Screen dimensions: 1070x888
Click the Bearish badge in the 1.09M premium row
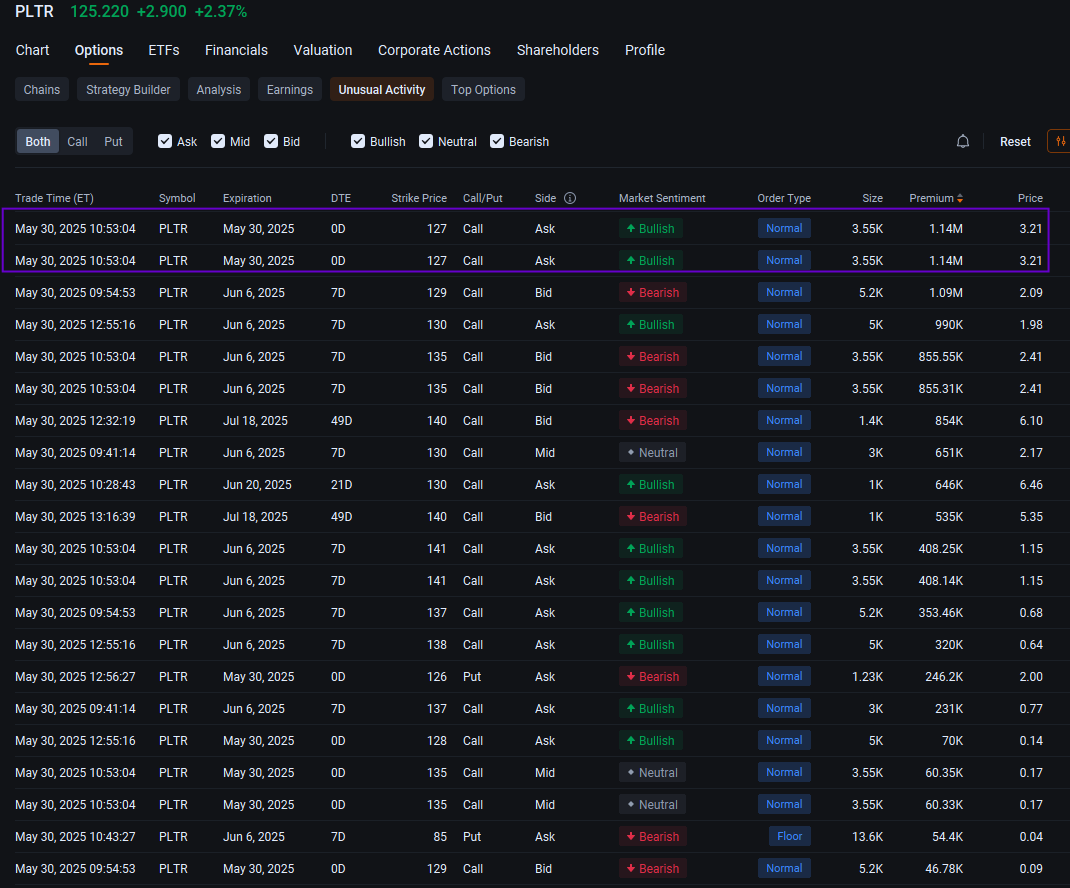coord(653,292)
